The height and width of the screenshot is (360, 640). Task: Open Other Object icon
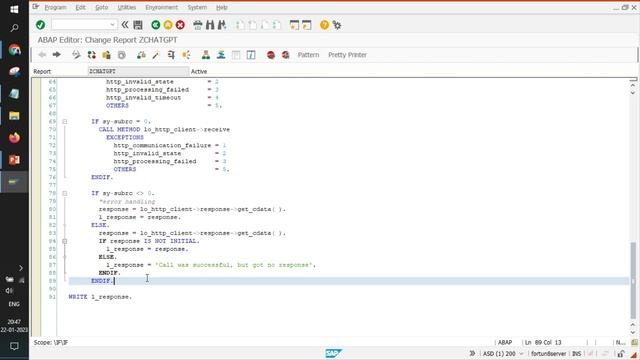107,55
